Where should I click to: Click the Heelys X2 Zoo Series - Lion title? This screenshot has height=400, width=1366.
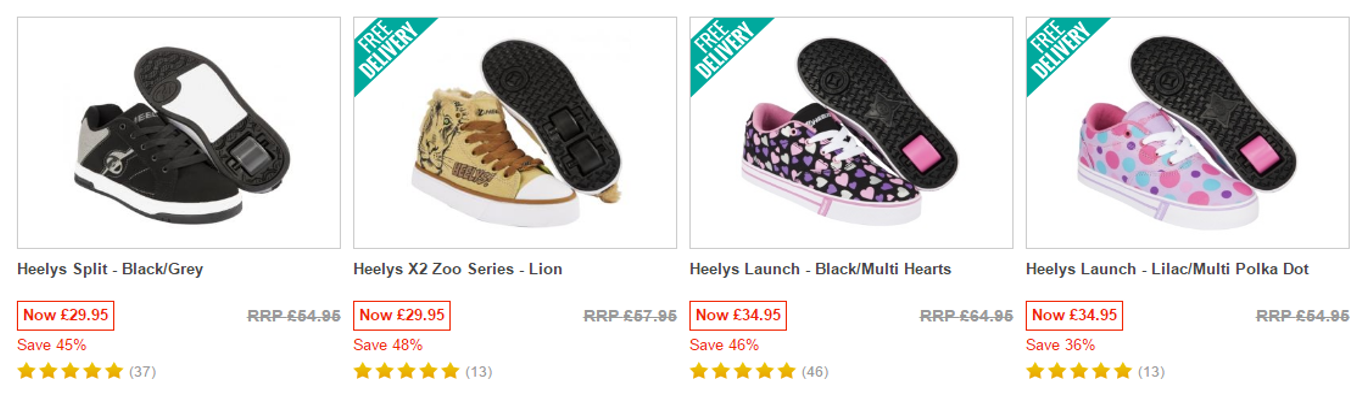pyautogui.click(x=457, y=269)
